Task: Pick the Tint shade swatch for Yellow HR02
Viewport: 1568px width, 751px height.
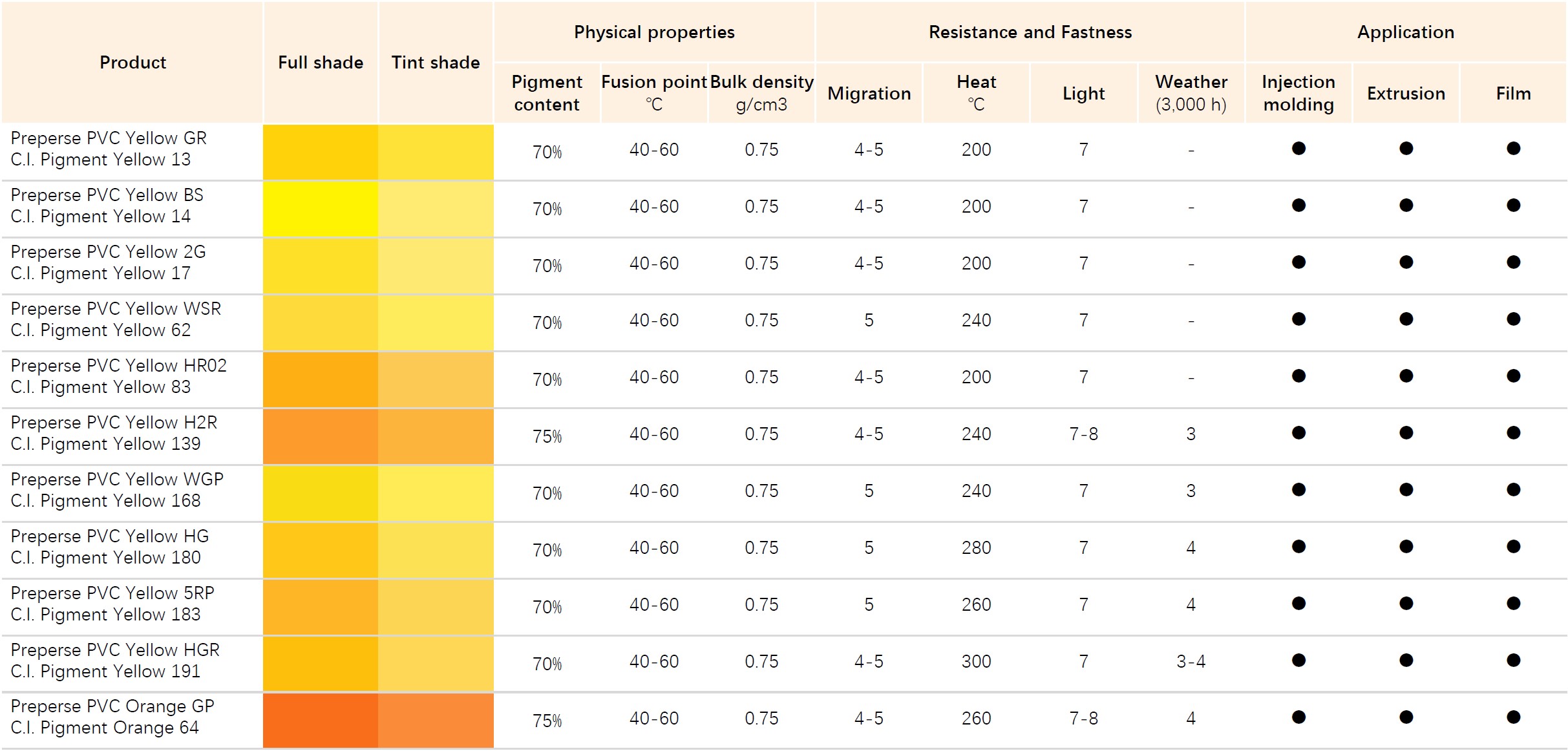Action: click(x=436, y=379)
